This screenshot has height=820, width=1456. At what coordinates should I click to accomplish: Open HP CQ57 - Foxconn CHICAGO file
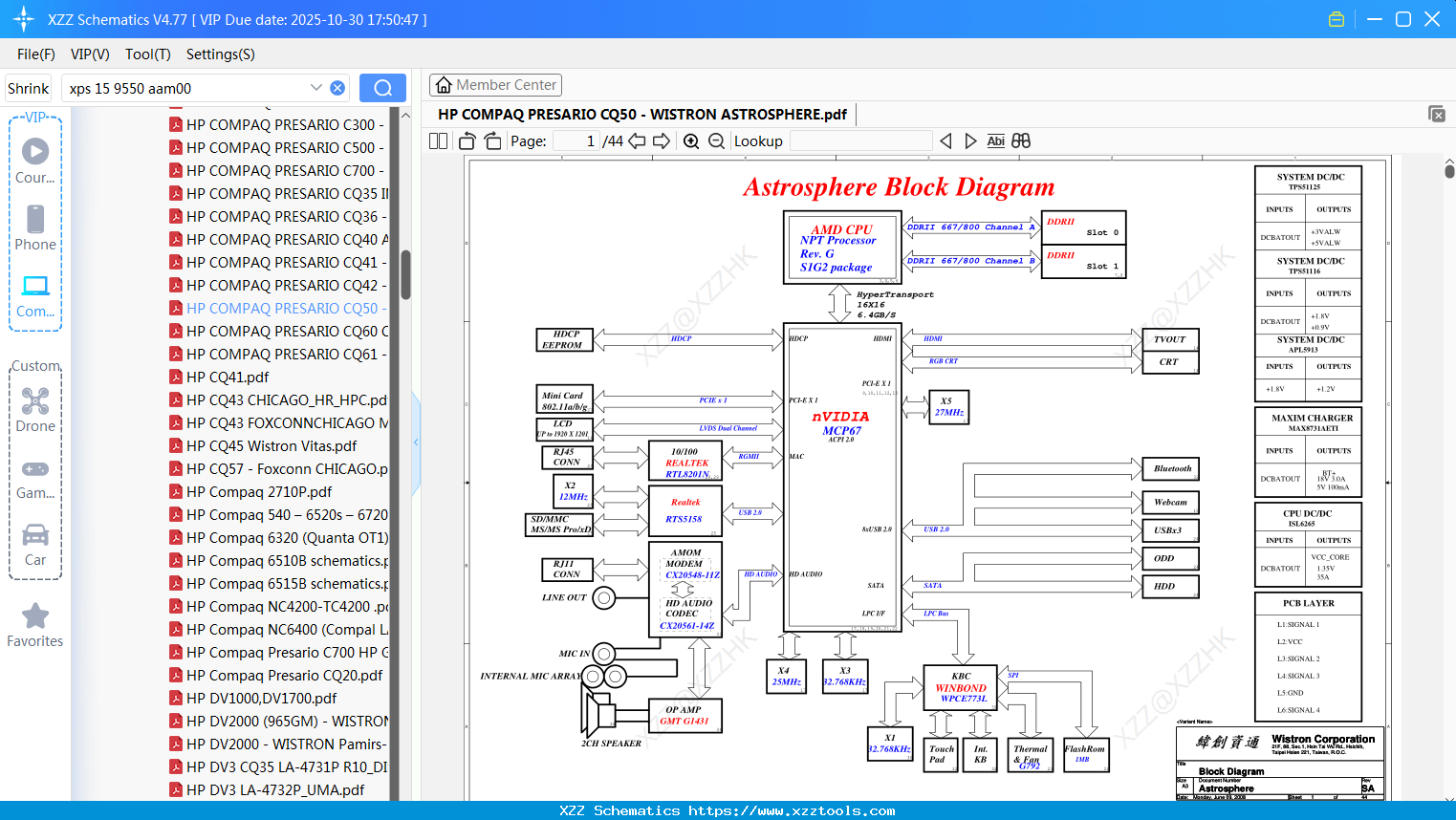[x=278, y=468]
